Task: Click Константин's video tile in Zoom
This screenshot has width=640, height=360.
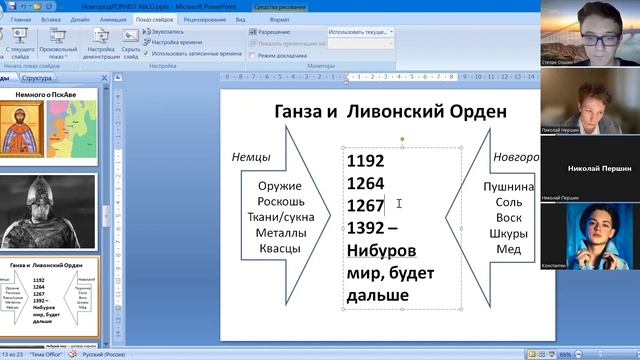Action: [x=590, y=236]
